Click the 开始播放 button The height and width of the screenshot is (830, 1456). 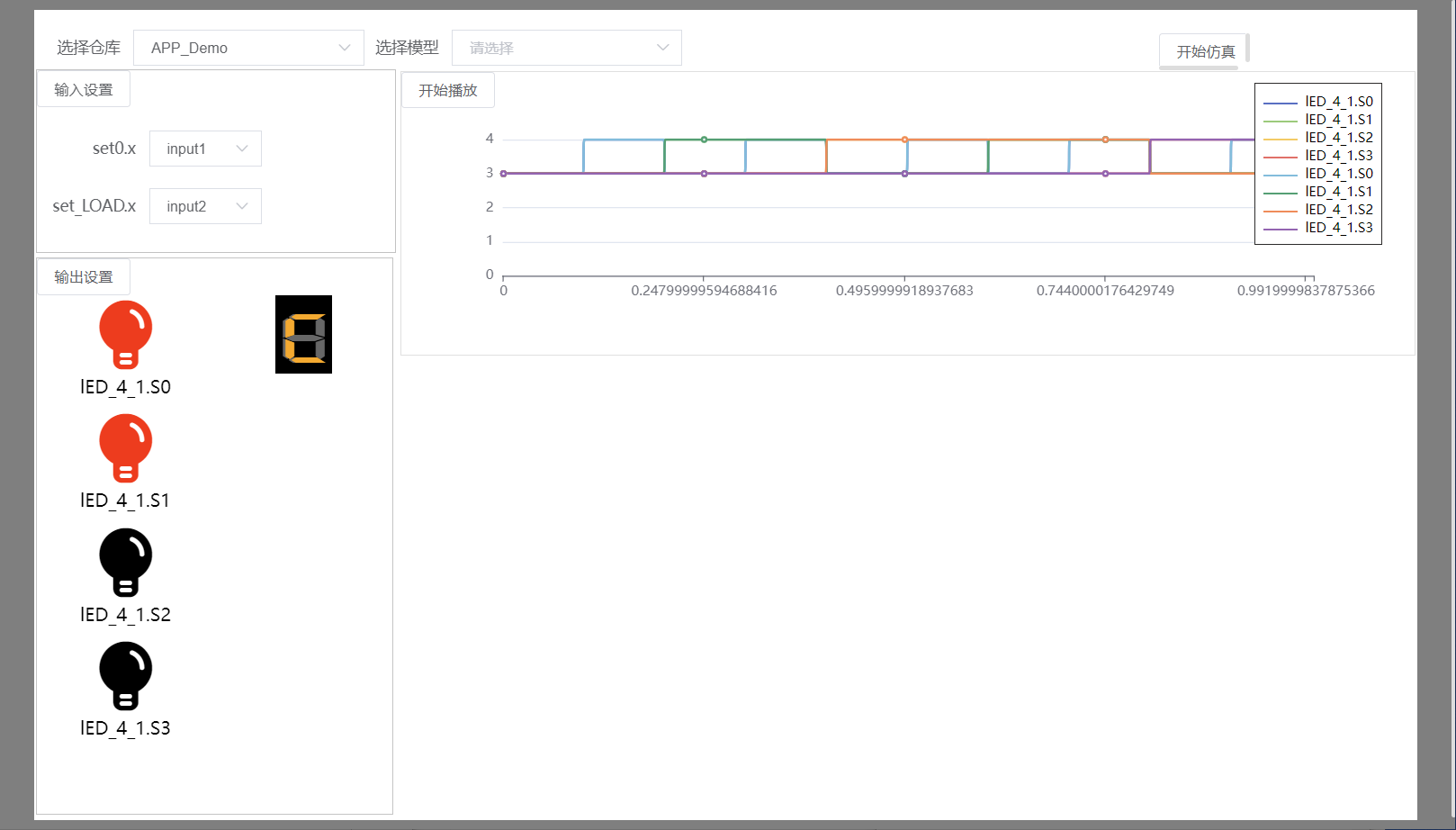pyautogui.click(x=448, y=90)
